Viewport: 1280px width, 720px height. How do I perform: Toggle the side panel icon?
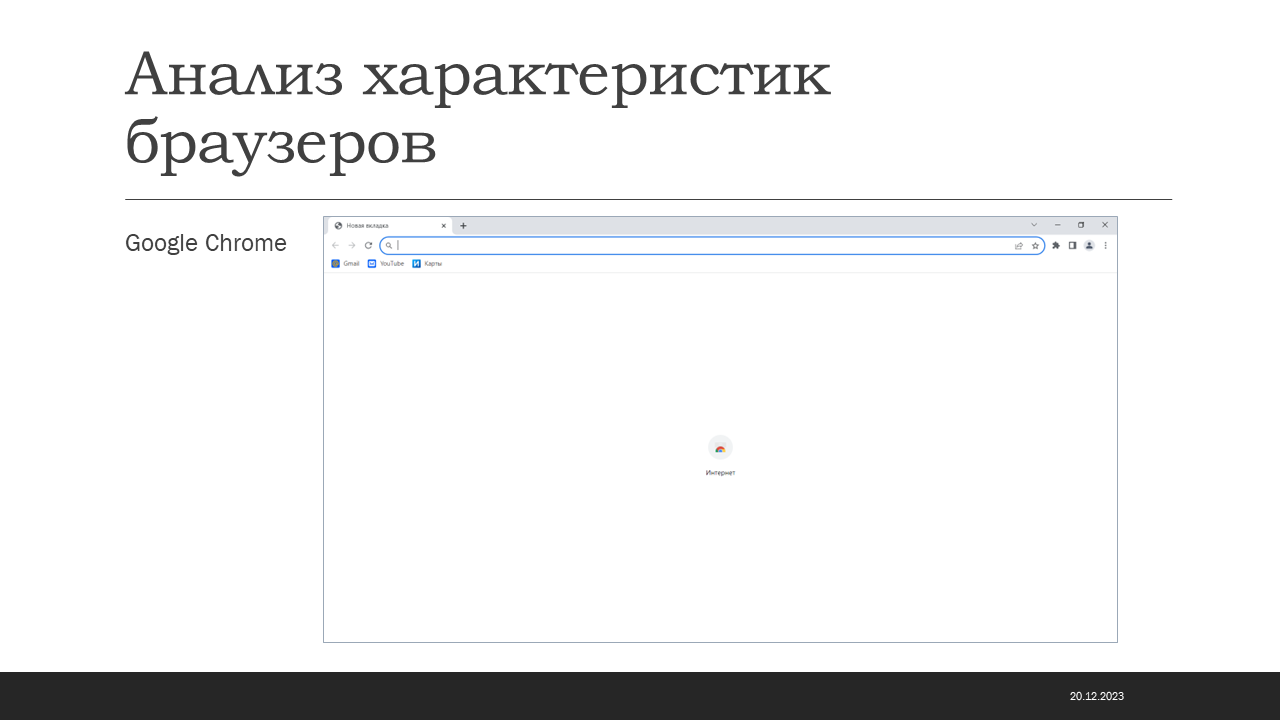1072,245
